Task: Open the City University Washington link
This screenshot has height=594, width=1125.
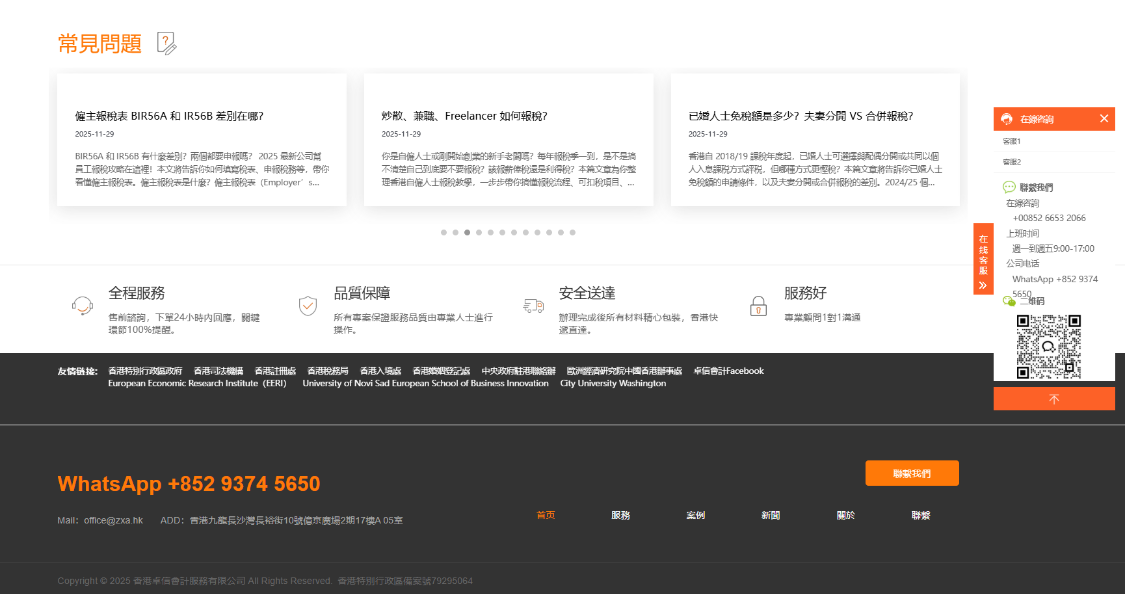Action: [613, 383]
